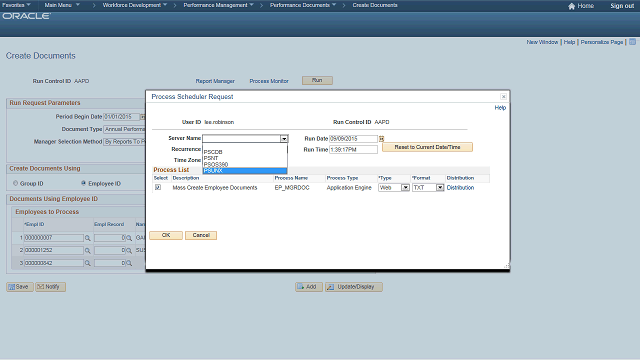The image size is (640, 360).
Task: Select the Employee ID radio button
Action: pos(83,183)
